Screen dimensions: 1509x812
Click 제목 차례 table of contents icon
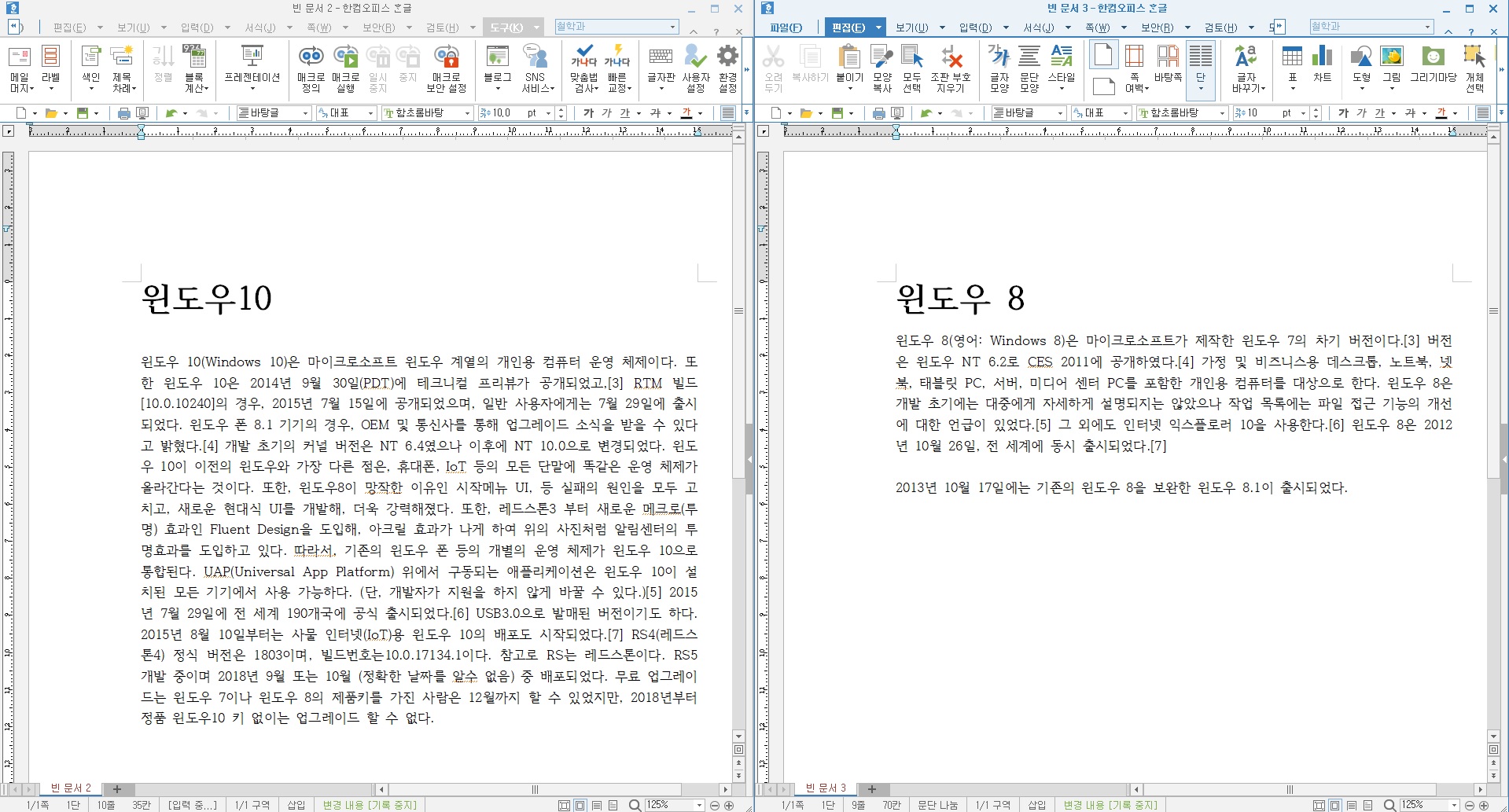coord(122,68)
